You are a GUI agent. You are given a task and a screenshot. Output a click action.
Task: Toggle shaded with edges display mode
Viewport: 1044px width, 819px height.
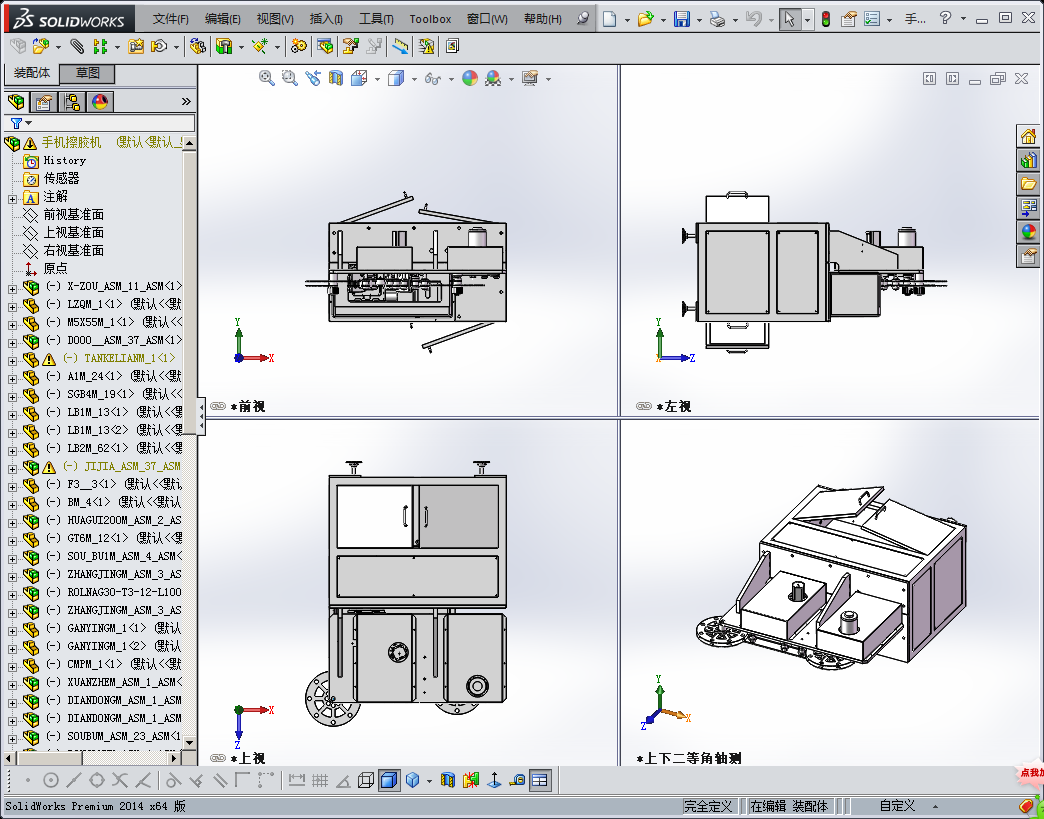point(389,780)
